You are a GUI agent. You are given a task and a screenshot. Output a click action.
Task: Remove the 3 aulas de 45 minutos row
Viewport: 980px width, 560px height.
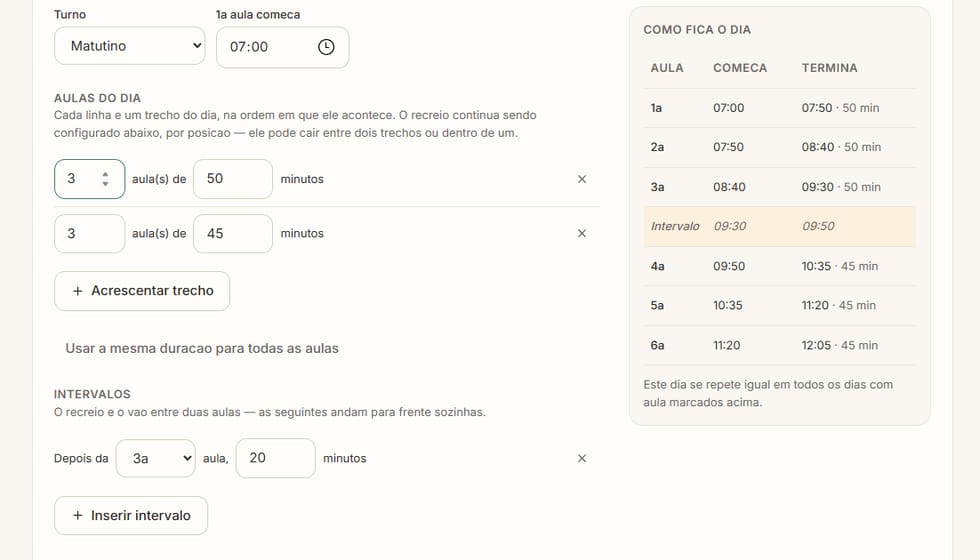(582, 234)
